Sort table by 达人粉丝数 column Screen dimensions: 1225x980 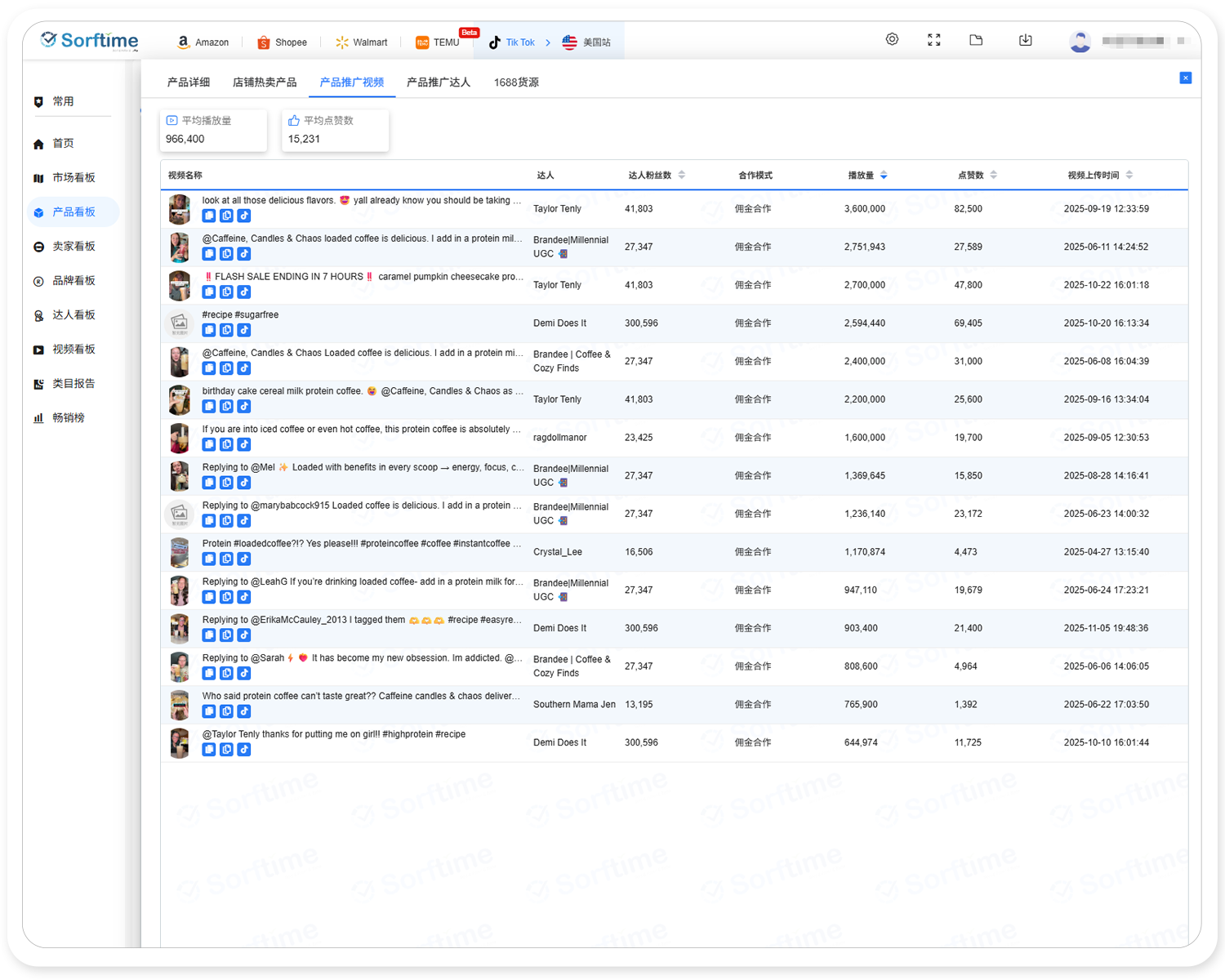point(681,175)
